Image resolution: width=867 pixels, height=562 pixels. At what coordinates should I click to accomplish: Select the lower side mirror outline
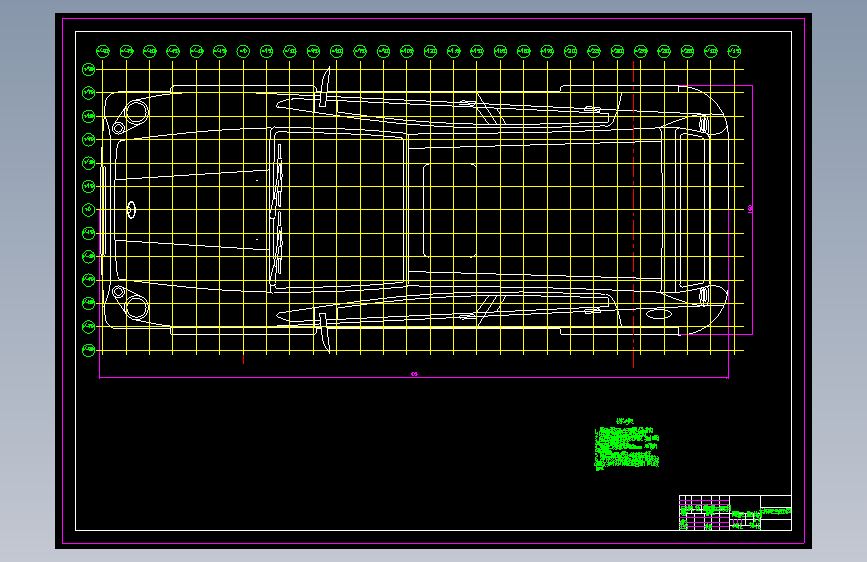click(x=325, y=332)
